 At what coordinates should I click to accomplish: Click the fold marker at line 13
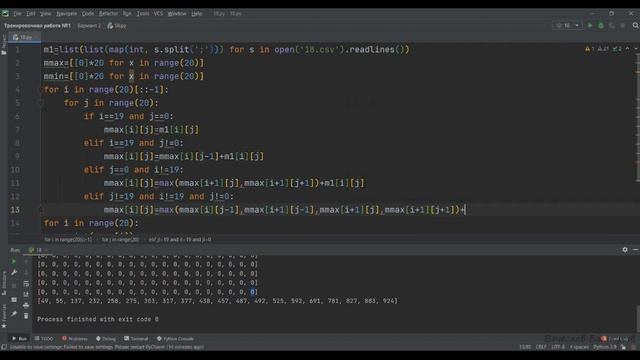pyautogui.click(x=41, y=210)
